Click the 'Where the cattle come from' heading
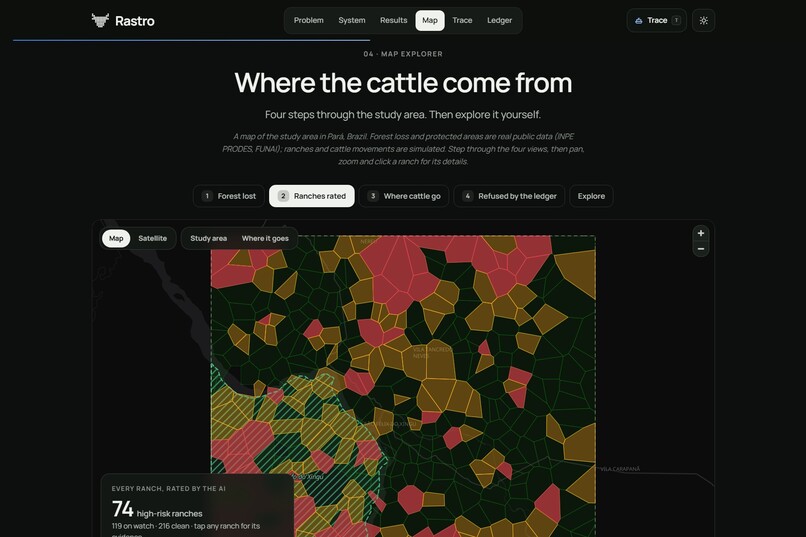This screenshot has height=537, width=806. [403, 83]
